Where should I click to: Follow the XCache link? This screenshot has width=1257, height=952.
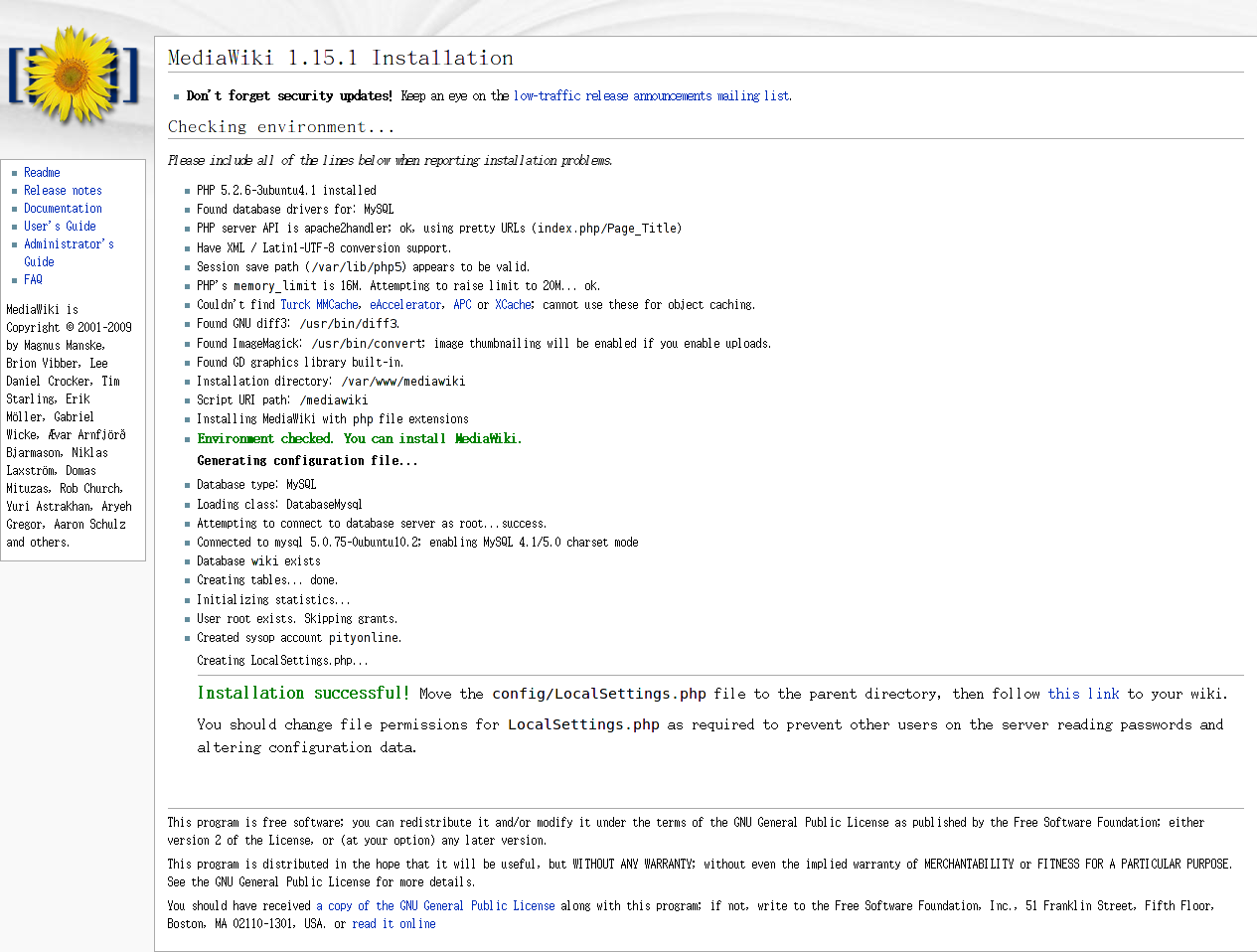(513, 305)
